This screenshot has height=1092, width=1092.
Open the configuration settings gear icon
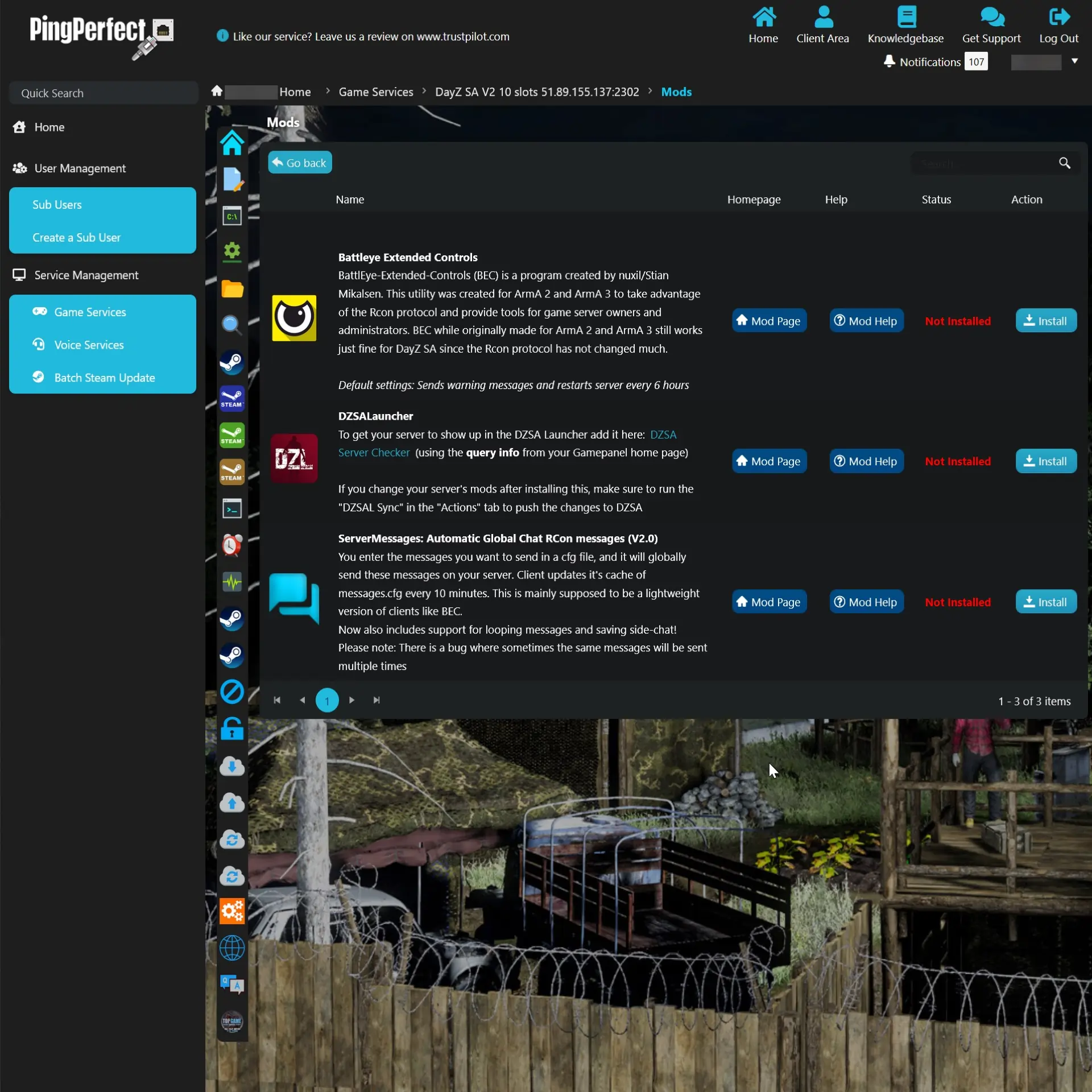point(232,252)
